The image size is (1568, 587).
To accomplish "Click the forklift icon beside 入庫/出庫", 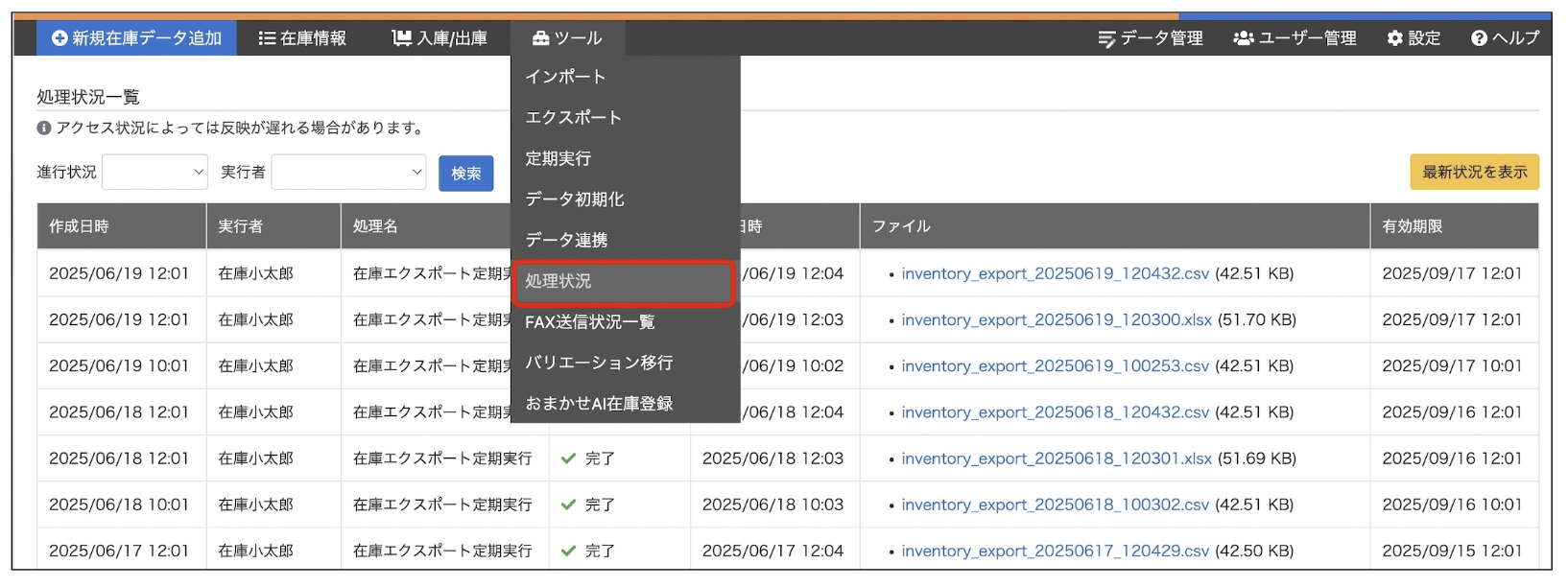I will 401,38.
